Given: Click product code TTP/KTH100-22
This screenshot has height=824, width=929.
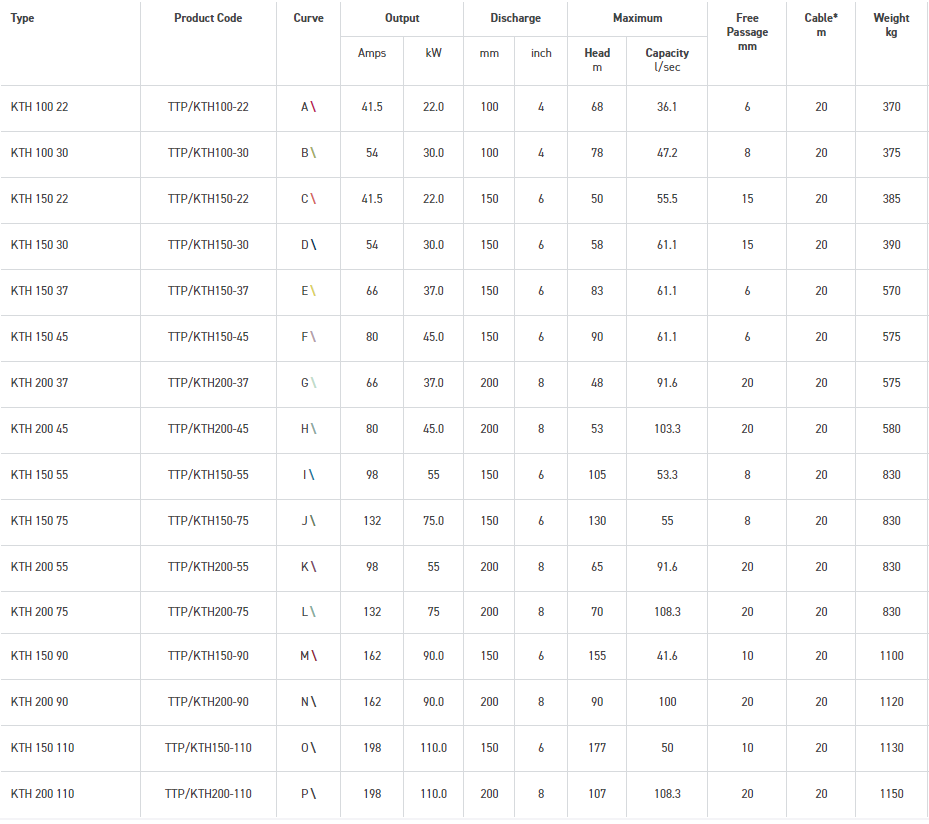Looking at the screenshot, I should (208, 107).
